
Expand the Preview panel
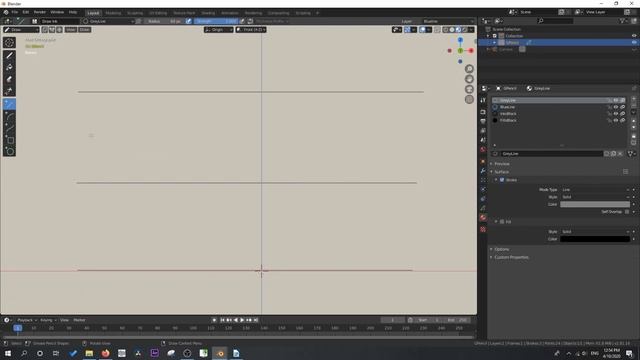pos(502,164)
